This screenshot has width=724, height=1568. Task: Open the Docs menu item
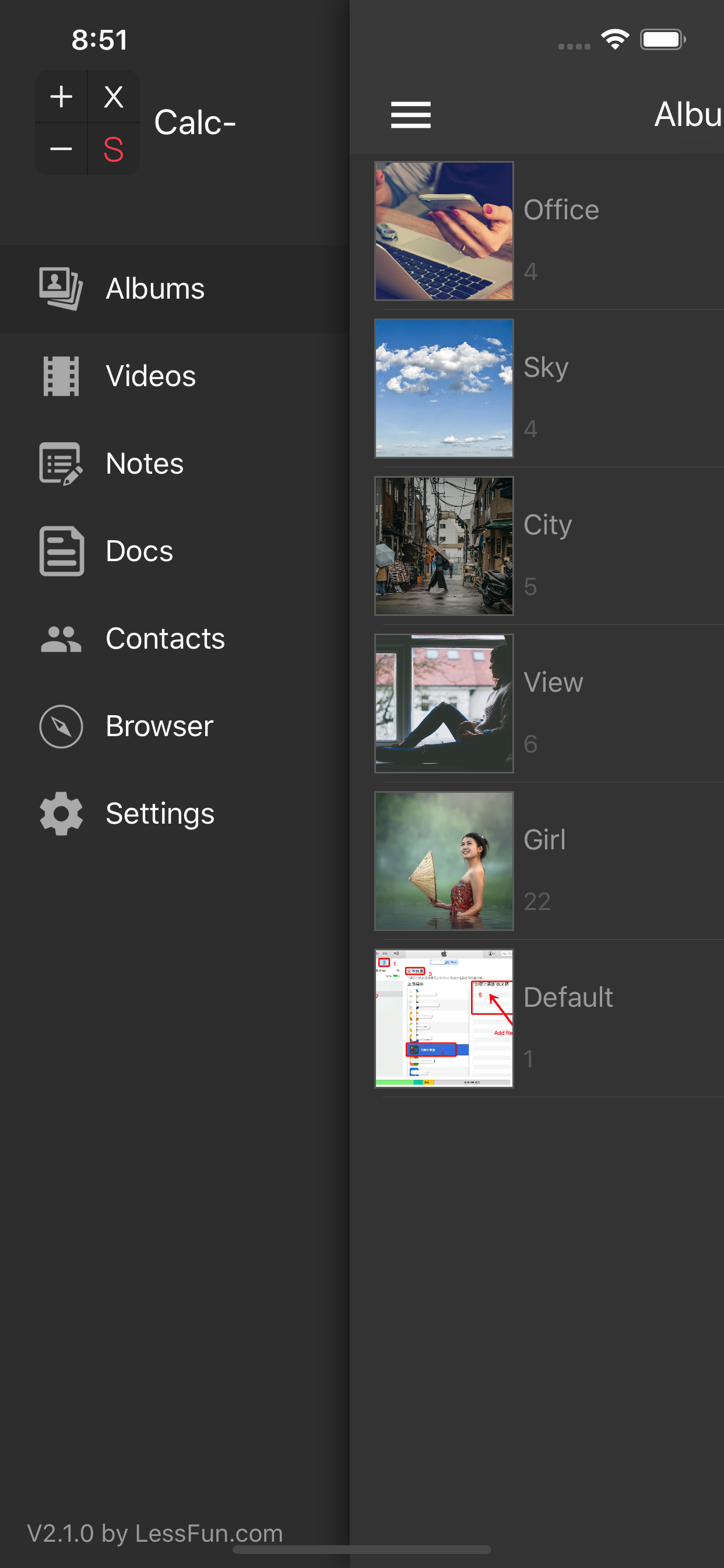point(175,551)
